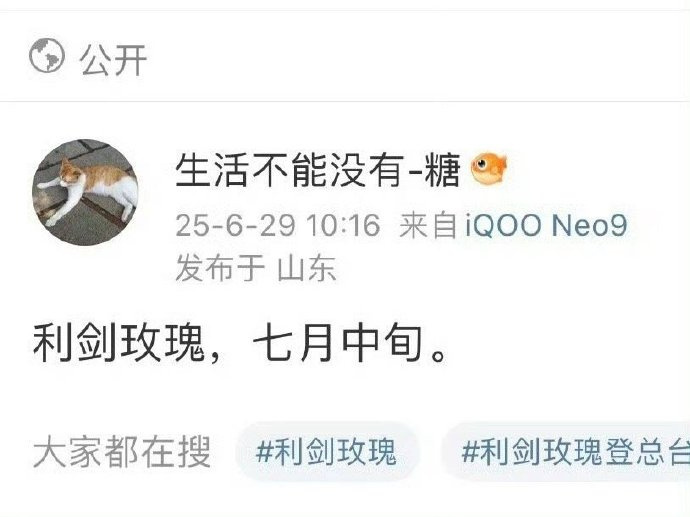Select the 25-6-29 post date

coord(235,225)
